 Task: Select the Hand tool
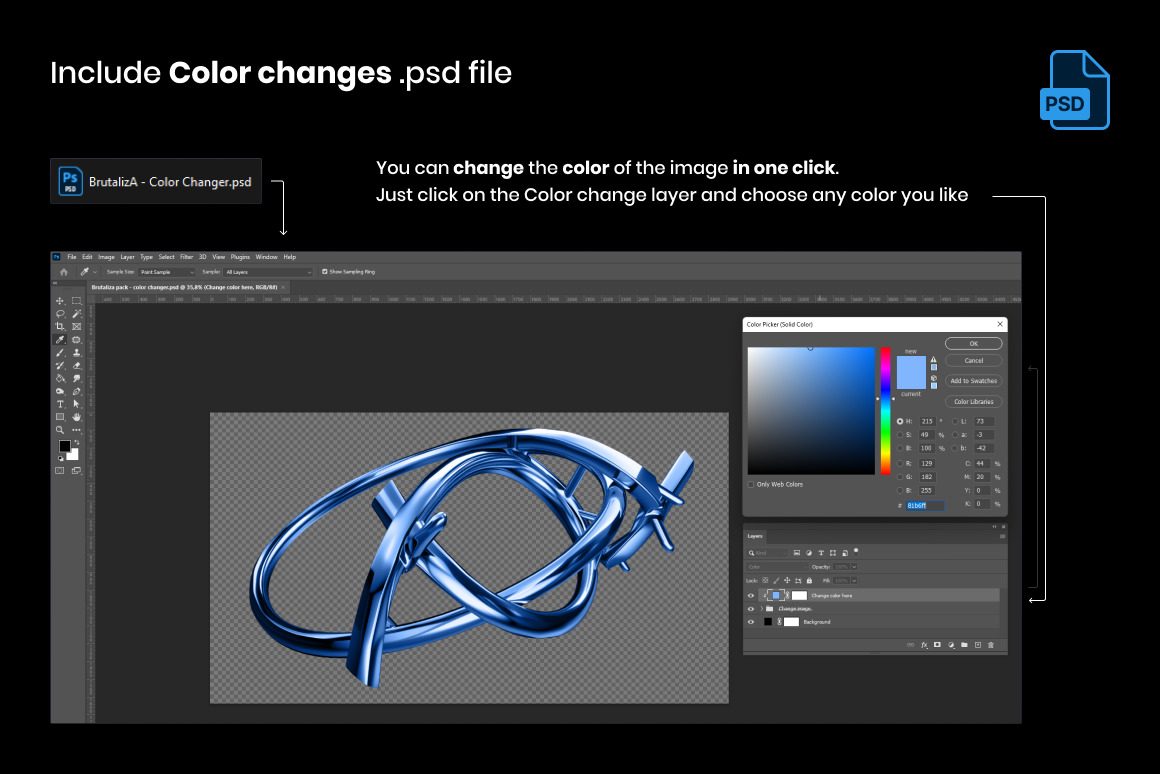tap(76, 417)
